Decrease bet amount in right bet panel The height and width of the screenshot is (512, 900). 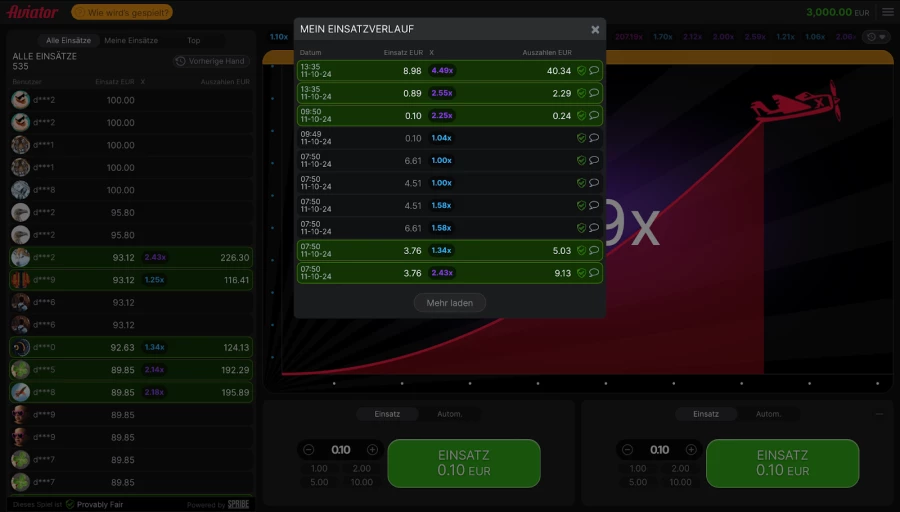coord(627,450)
